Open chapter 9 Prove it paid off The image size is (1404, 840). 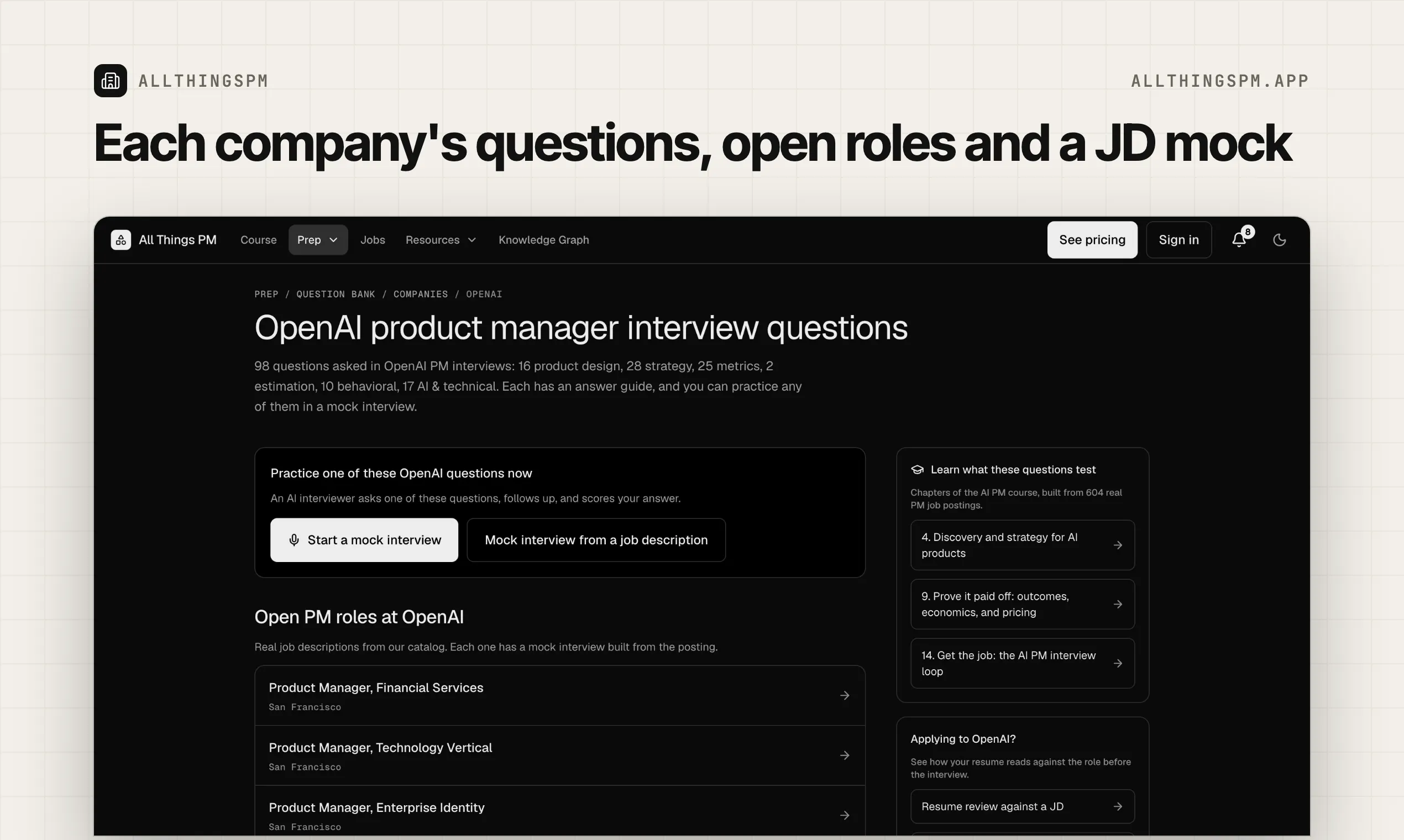(1023, 605)
